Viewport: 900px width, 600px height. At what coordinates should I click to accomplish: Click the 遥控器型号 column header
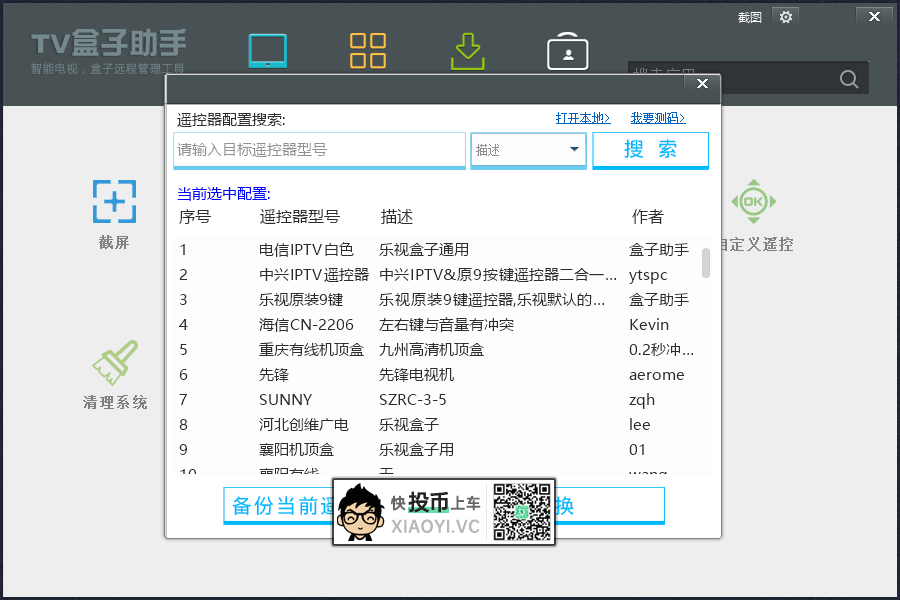(300, 217)
